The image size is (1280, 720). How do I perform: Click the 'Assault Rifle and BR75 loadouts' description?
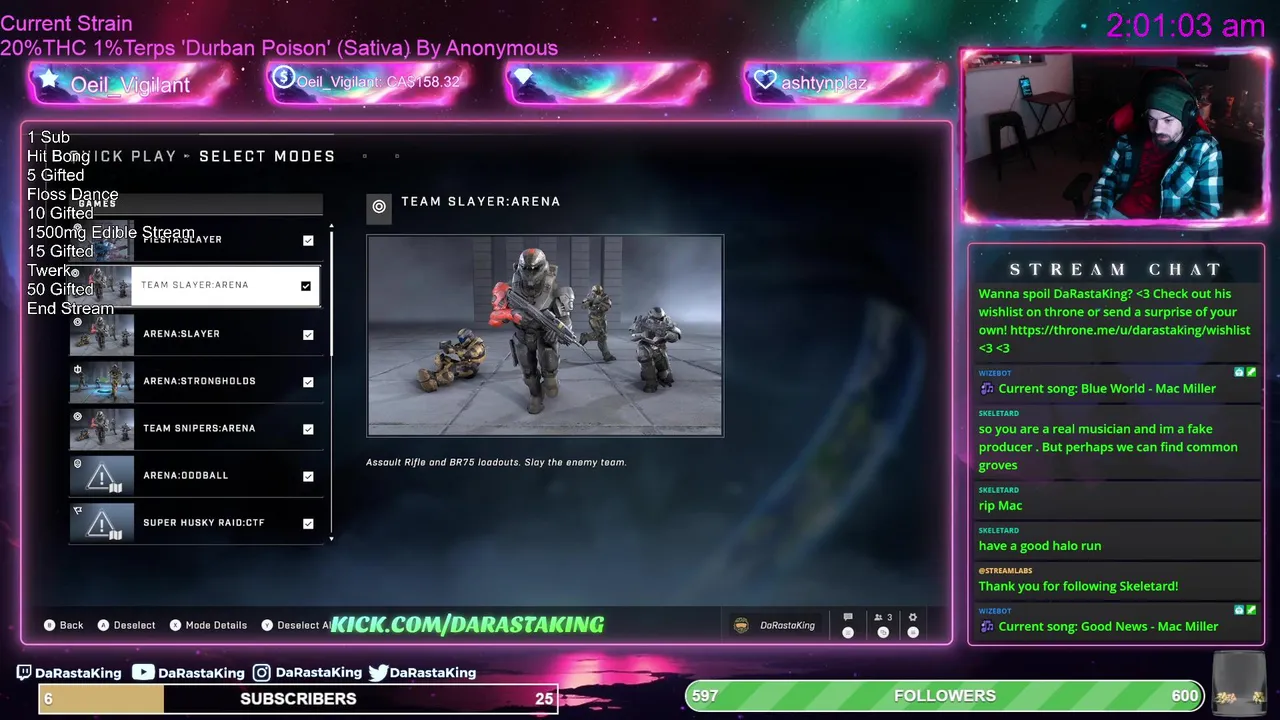point(496,463)
